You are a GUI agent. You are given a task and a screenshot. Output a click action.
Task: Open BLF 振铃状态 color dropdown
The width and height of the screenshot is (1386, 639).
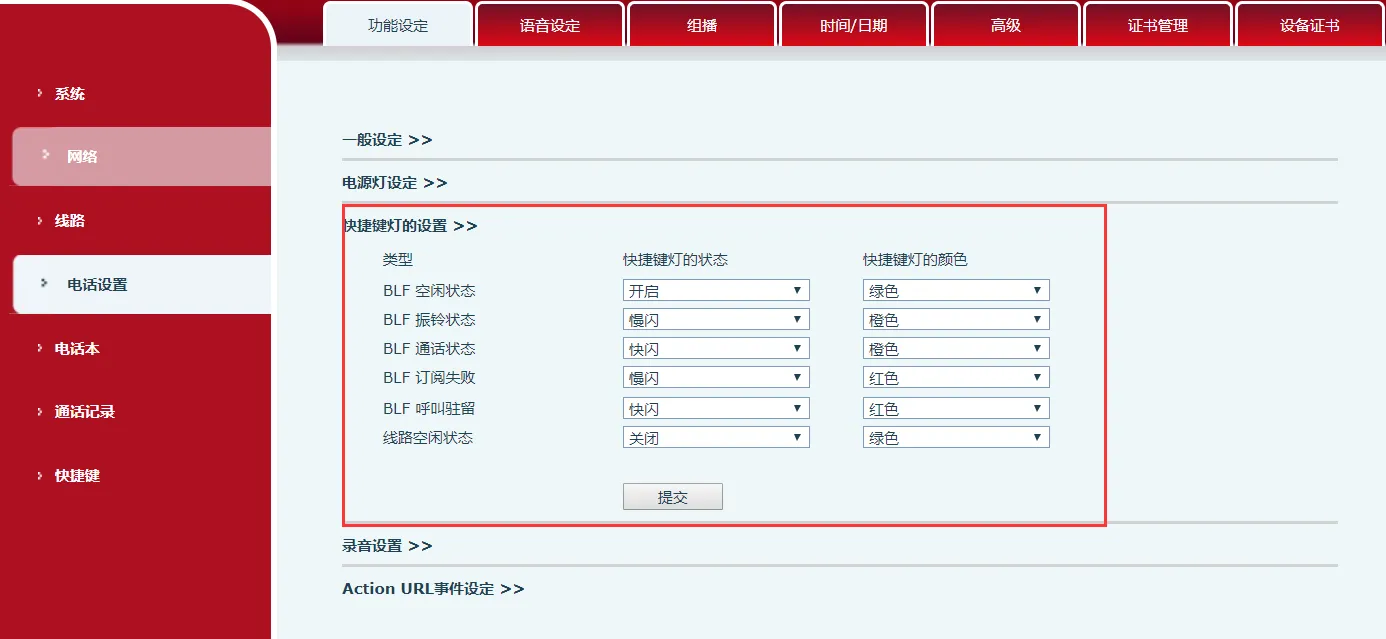click(955, 320)
